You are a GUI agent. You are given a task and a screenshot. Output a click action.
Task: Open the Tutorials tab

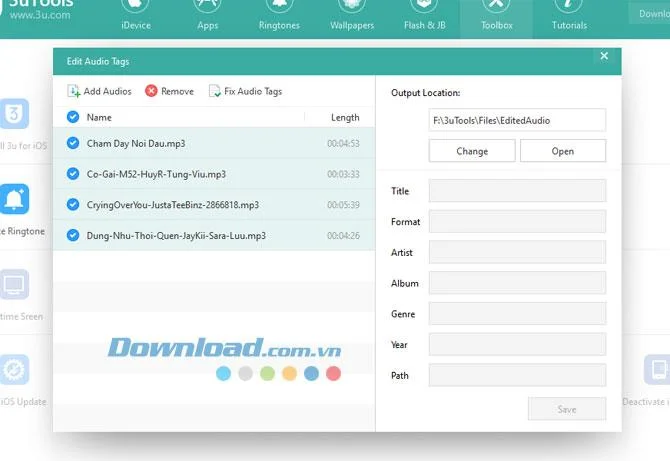pos(569,17)
